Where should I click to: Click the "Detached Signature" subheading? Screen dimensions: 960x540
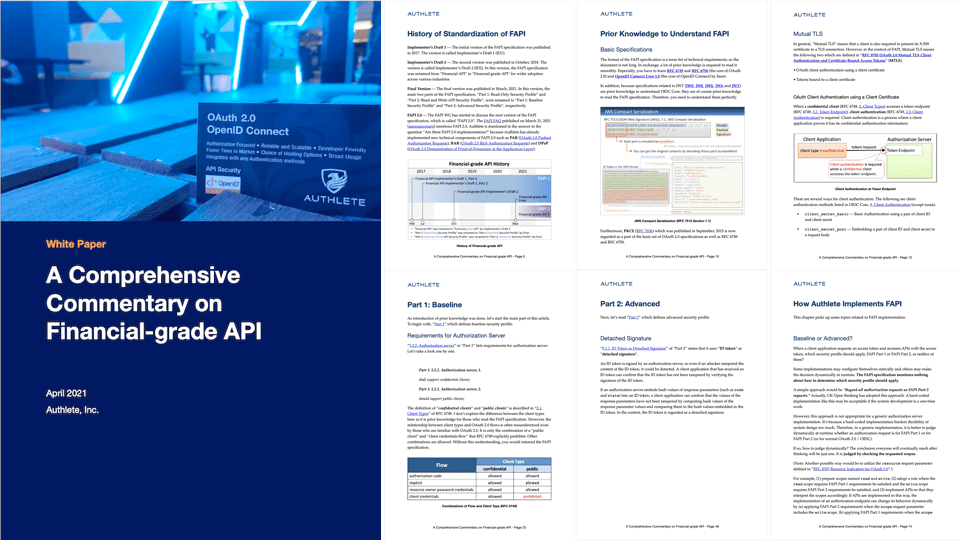[626, 338]
